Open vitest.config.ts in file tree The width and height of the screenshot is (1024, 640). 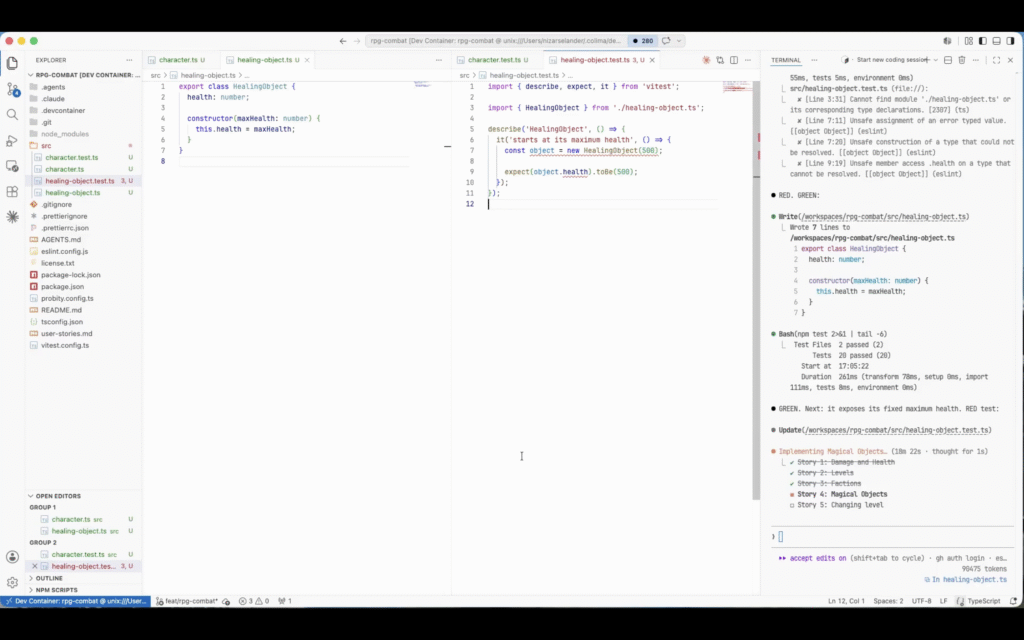[84, 345]
